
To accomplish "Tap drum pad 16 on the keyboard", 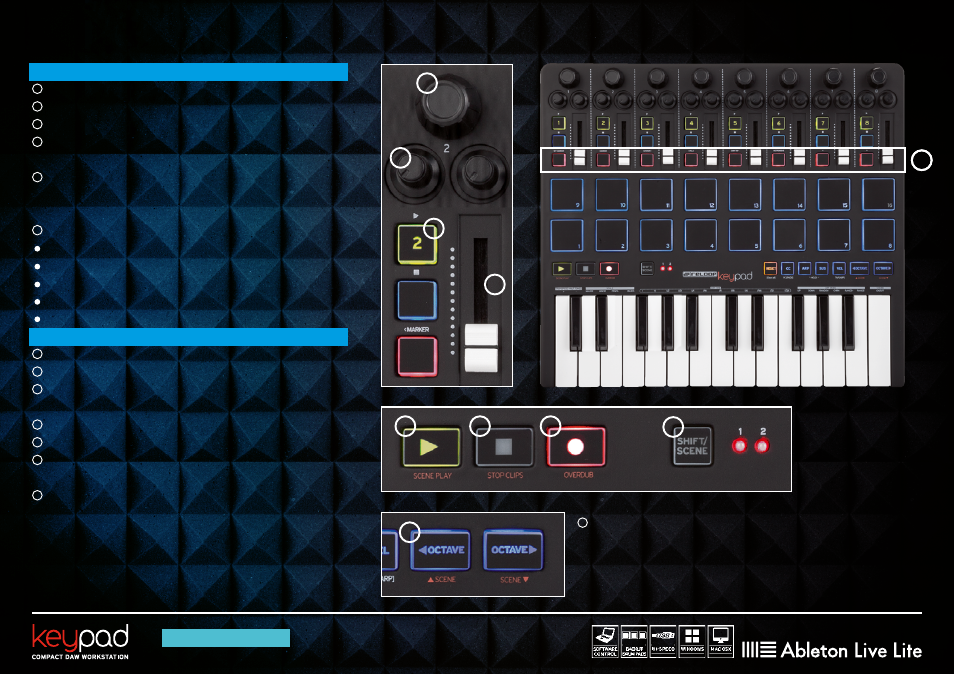I will 879,195.
